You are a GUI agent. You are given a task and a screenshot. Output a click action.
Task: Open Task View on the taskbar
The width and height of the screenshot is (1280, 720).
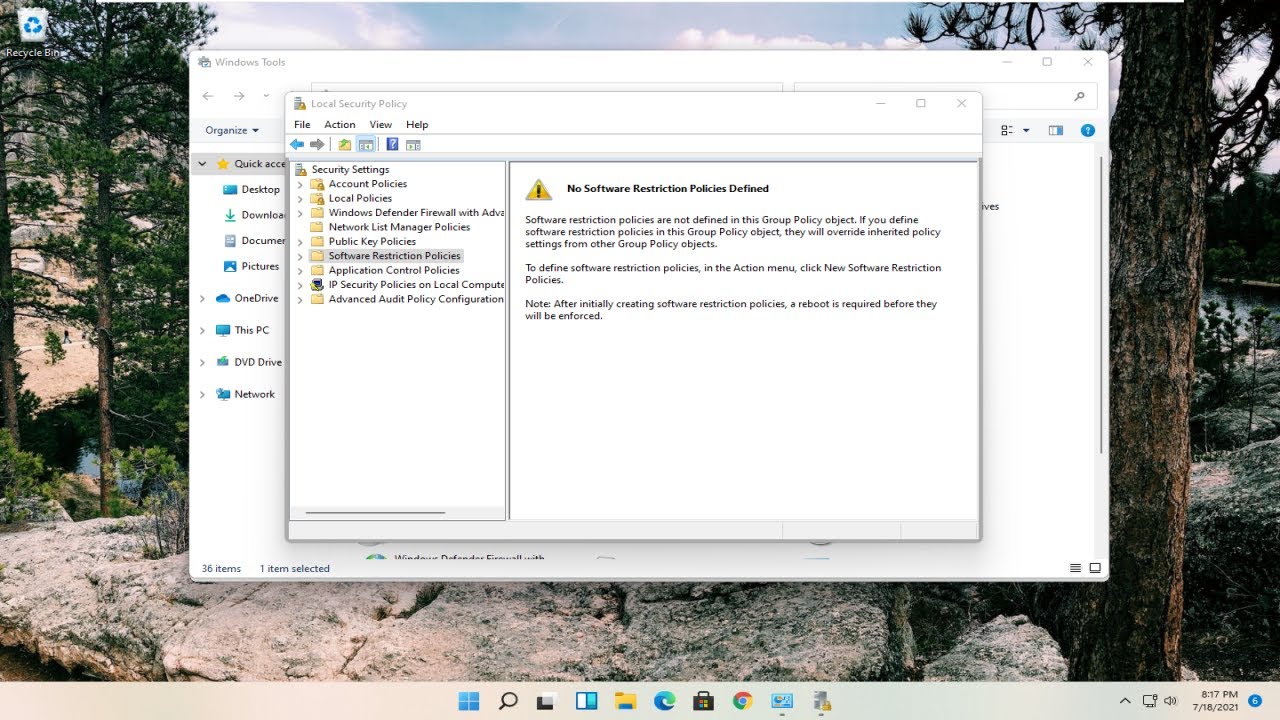[547, 701]
